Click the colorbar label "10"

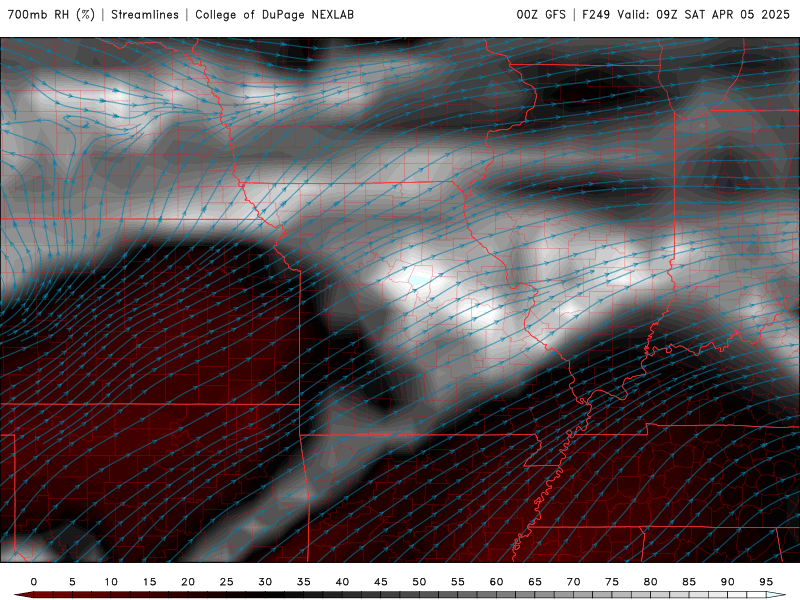[x=111, y=582]
